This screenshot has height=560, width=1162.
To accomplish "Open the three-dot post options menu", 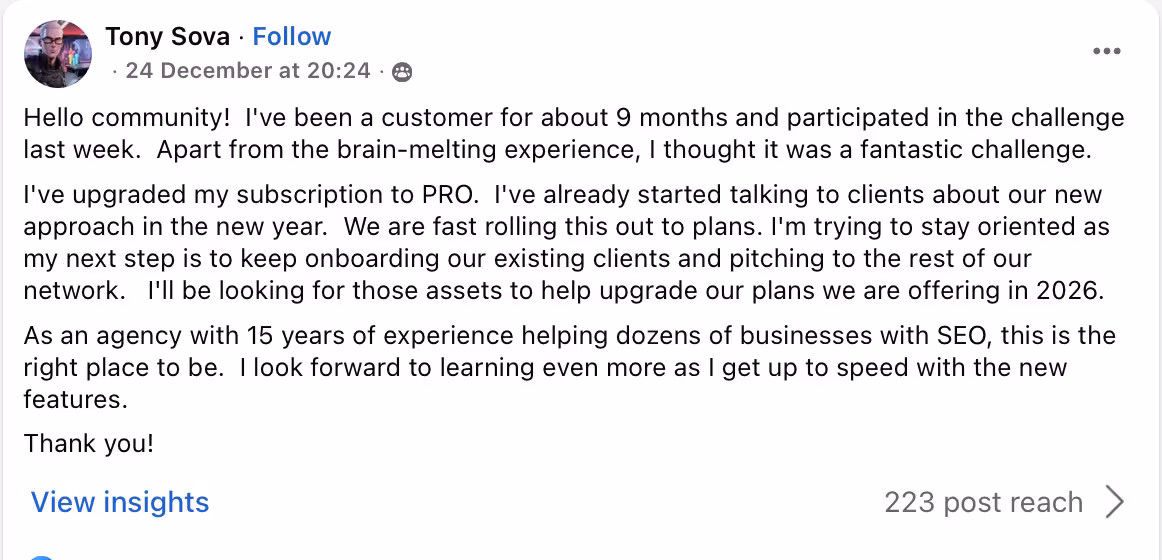I will tap(1106, 52).
